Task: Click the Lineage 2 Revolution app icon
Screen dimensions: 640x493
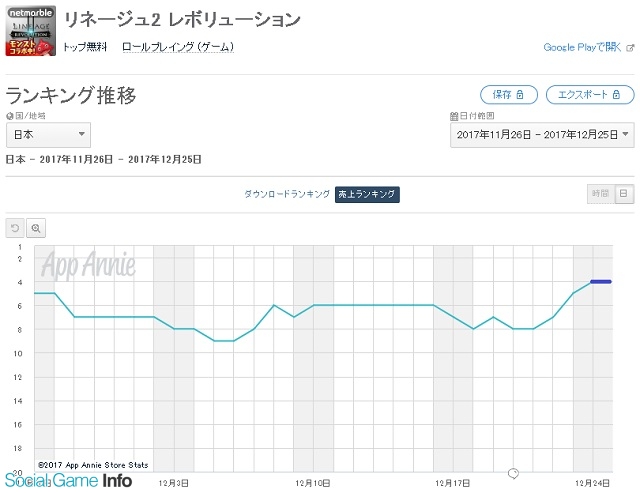Action: [31, 31]
